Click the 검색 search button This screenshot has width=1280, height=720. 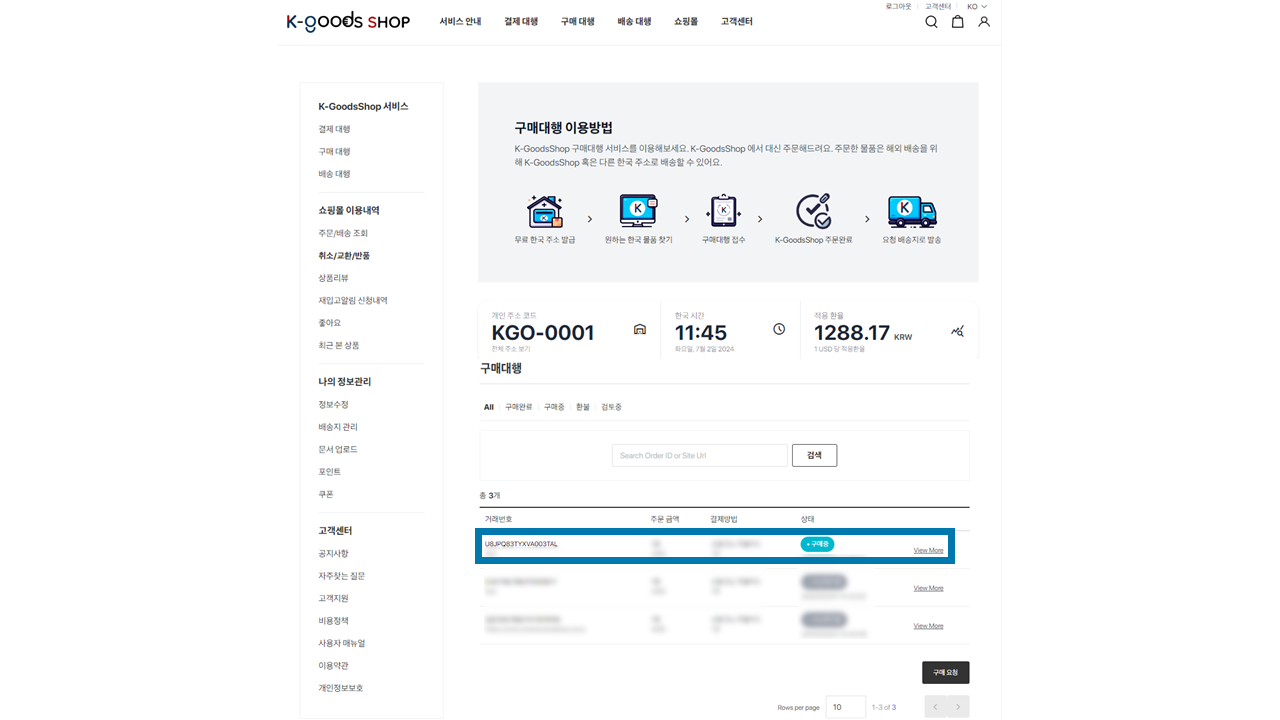(814, 455)
